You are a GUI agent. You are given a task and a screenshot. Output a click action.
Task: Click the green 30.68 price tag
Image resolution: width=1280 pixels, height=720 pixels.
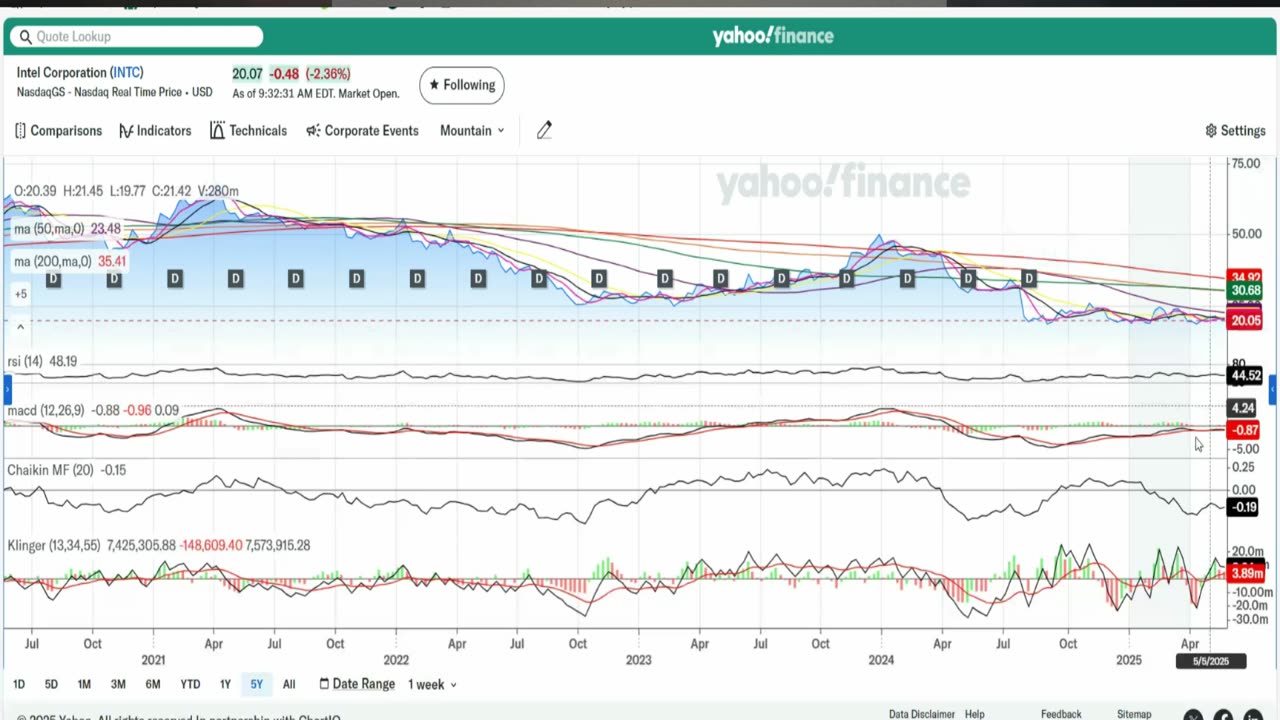(1246, 291)
